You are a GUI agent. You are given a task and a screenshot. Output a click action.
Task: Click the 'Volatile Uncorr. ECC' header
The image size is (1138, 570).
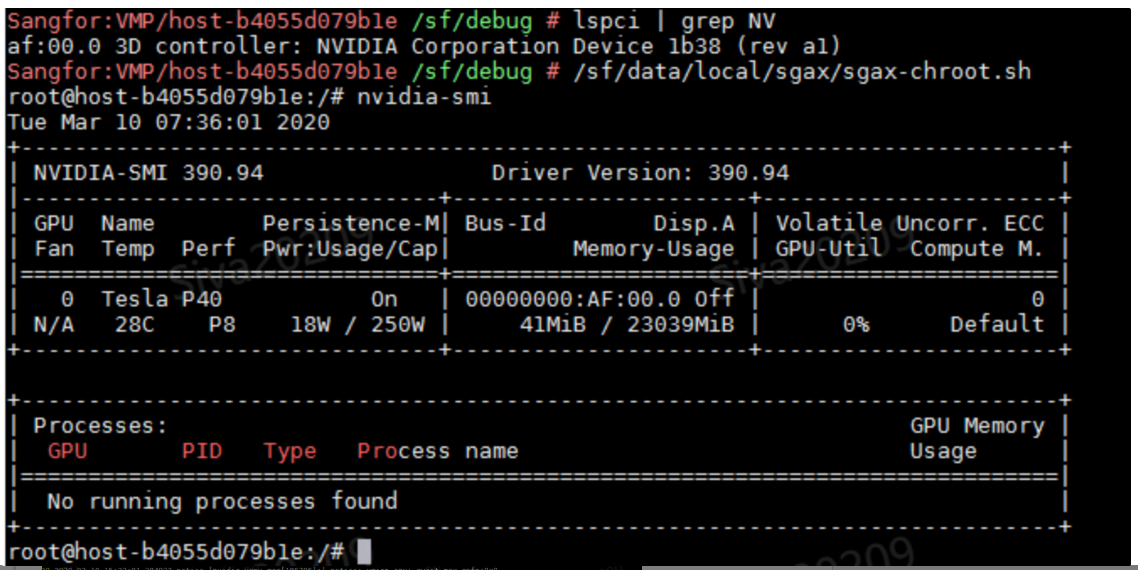click(x=910, y=224)
